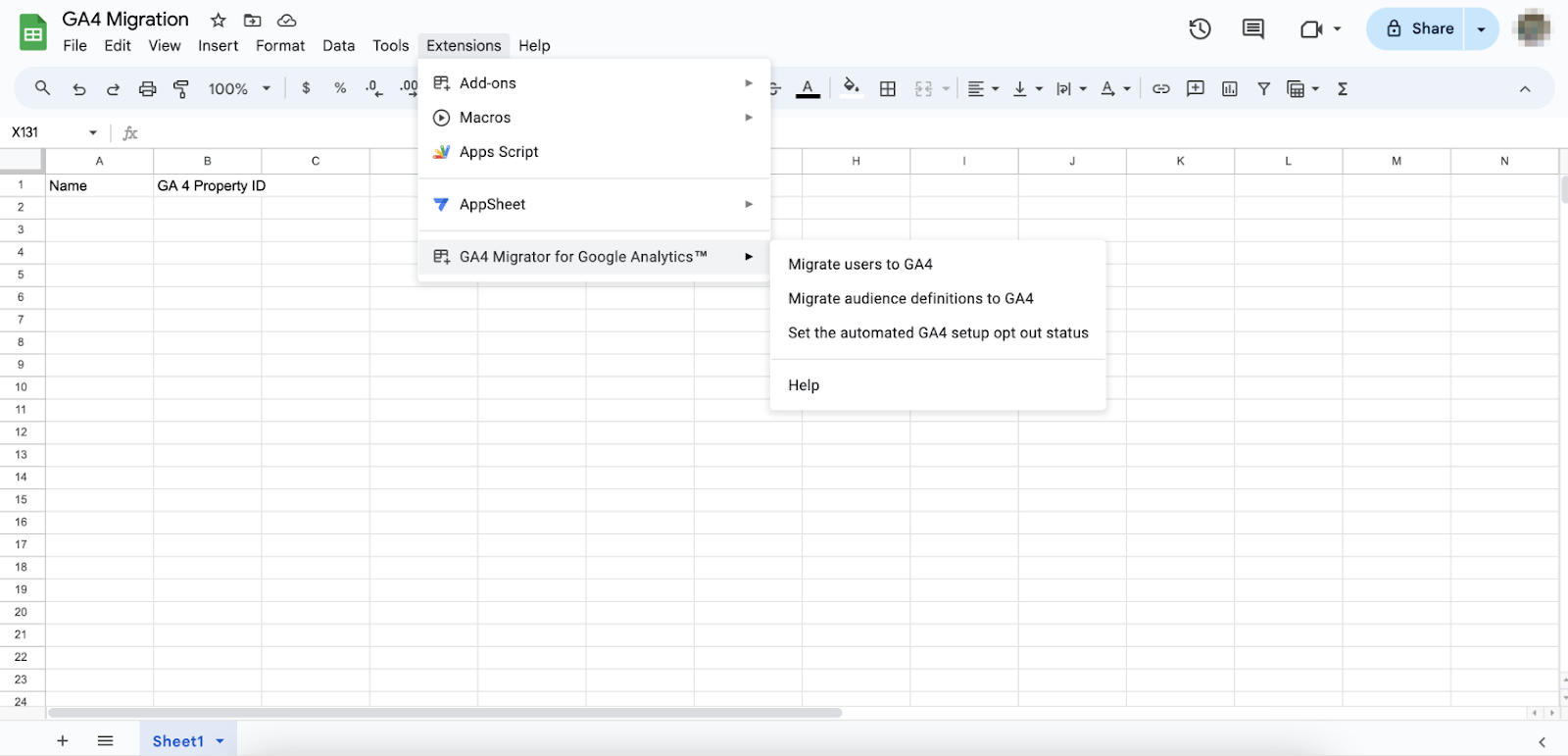
Task: Click the move to folder icon
Action: (x=253, y=21)
